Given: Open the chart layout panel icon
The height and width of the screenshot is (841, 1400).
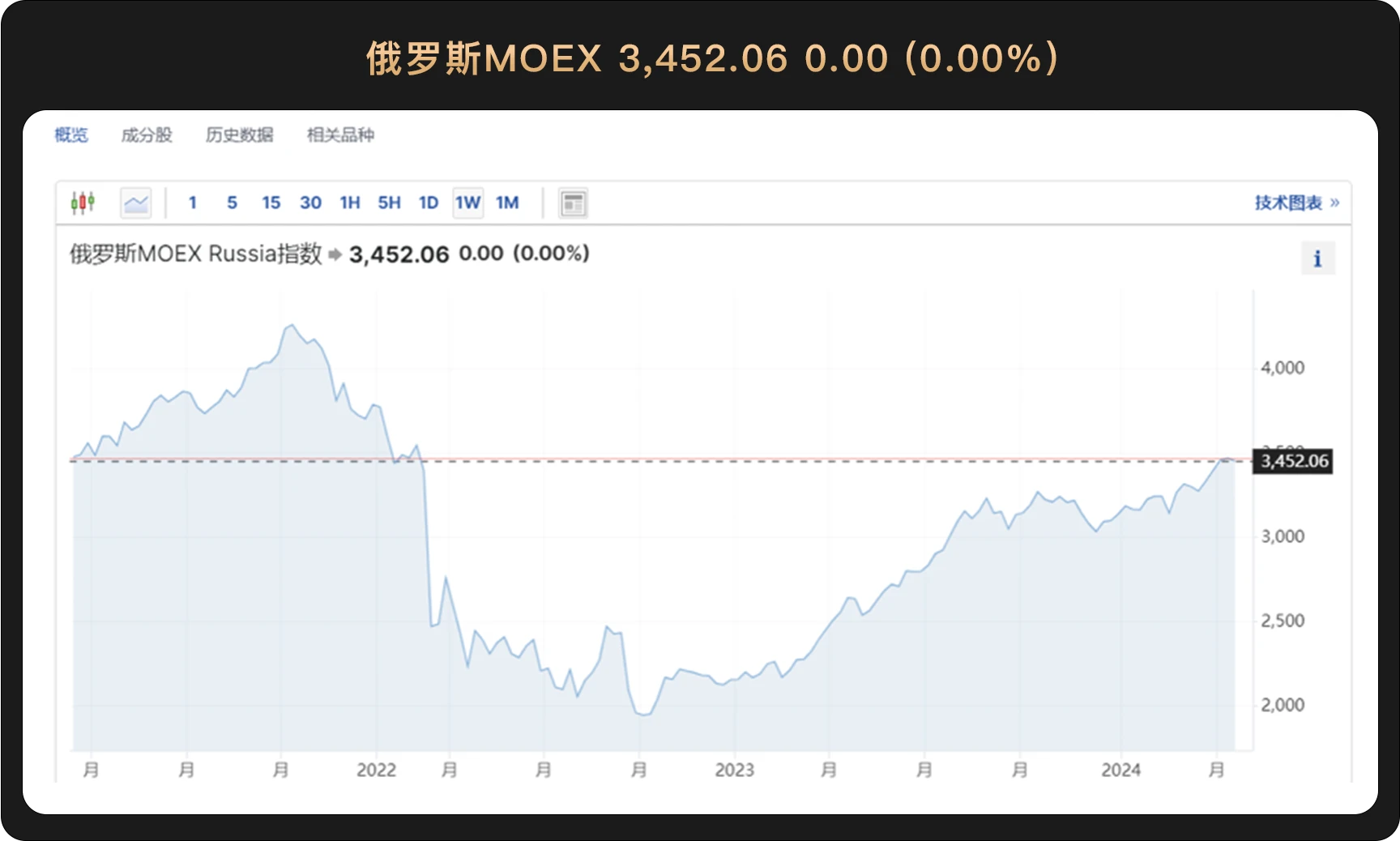Looking at the screenshot, I should point(573,203).
